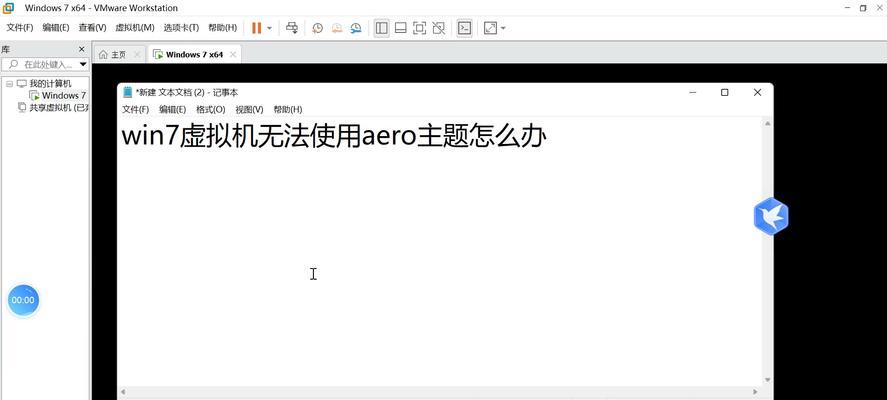Viewport: 887px width, 400px height.
Task: Collapse the 我的计算机 tree node
Action: point(9,84)
